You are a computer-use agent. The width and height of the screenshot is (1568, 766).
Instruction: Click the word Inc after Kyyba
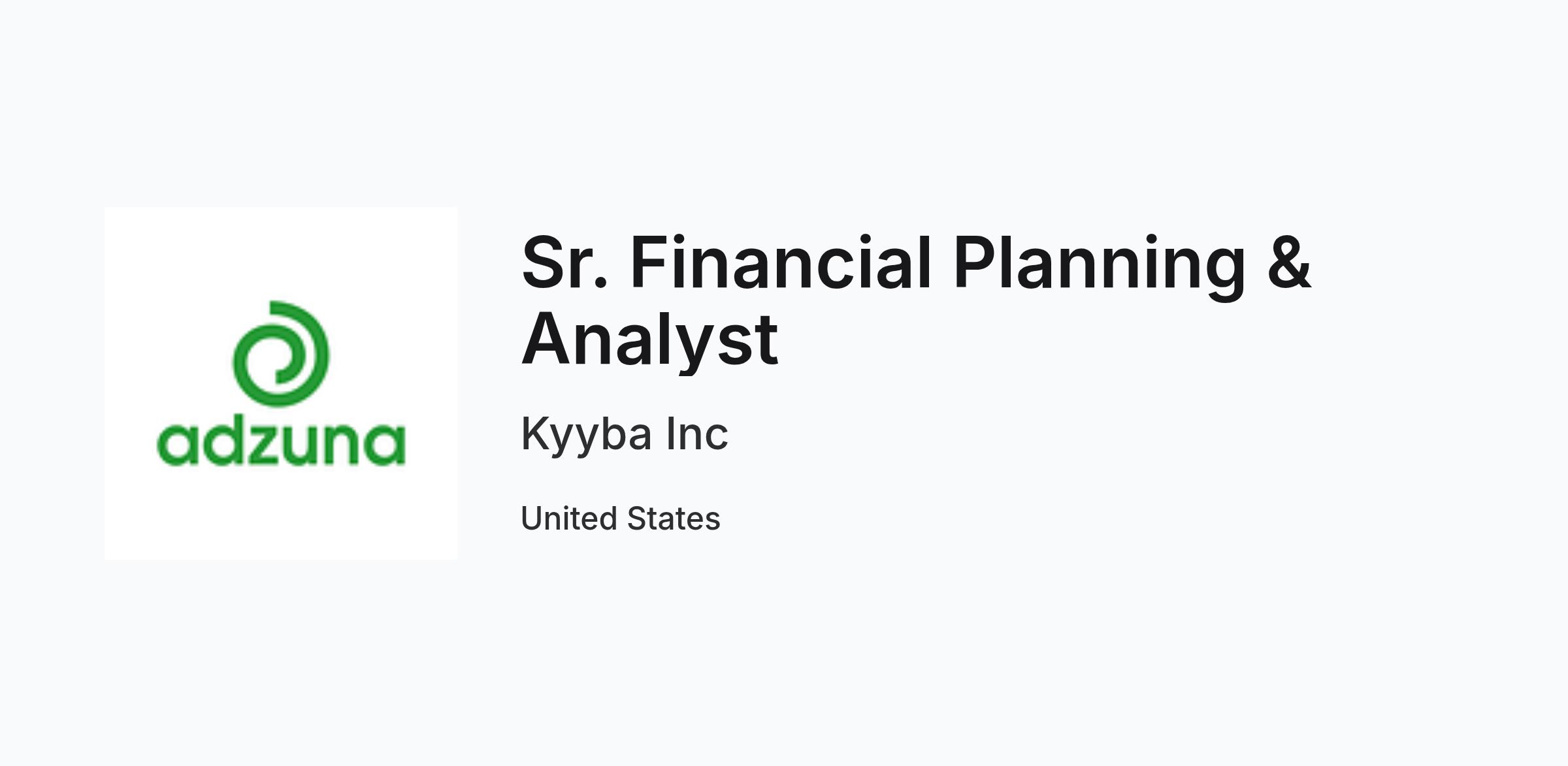pos(696,434)
